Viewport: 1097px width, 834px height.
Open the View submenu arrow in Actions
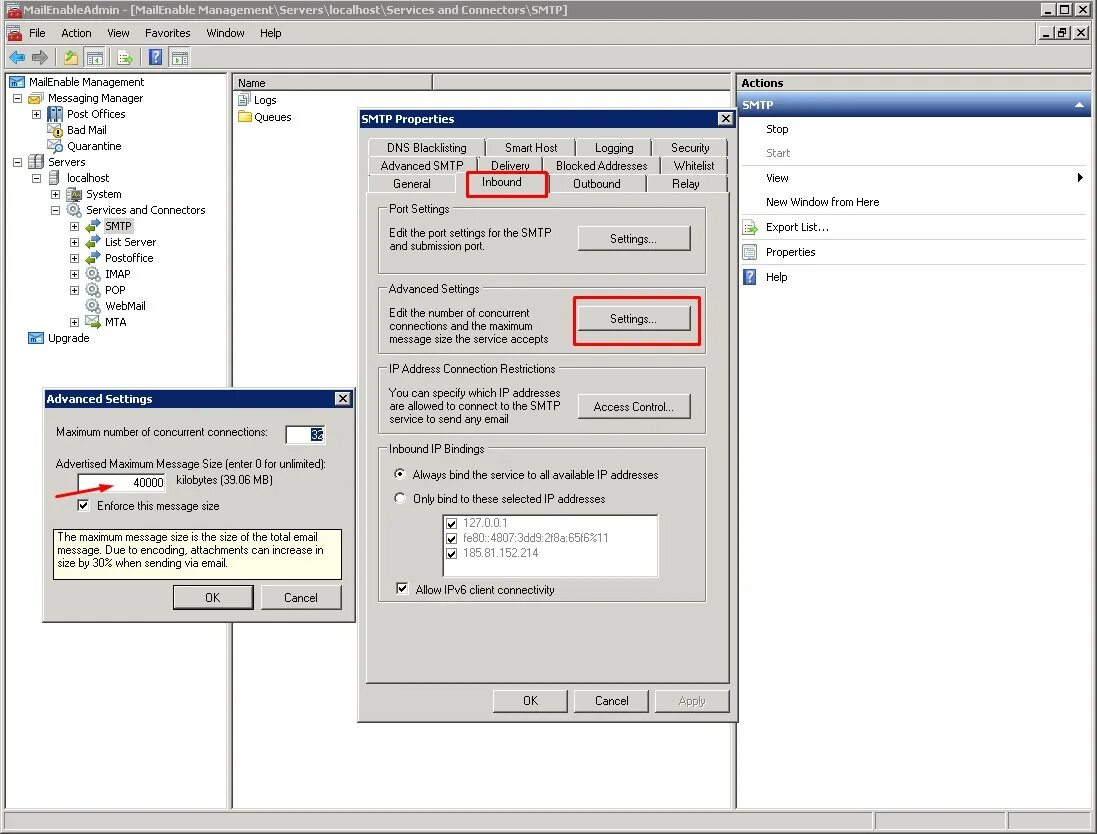click(1080, 178)
